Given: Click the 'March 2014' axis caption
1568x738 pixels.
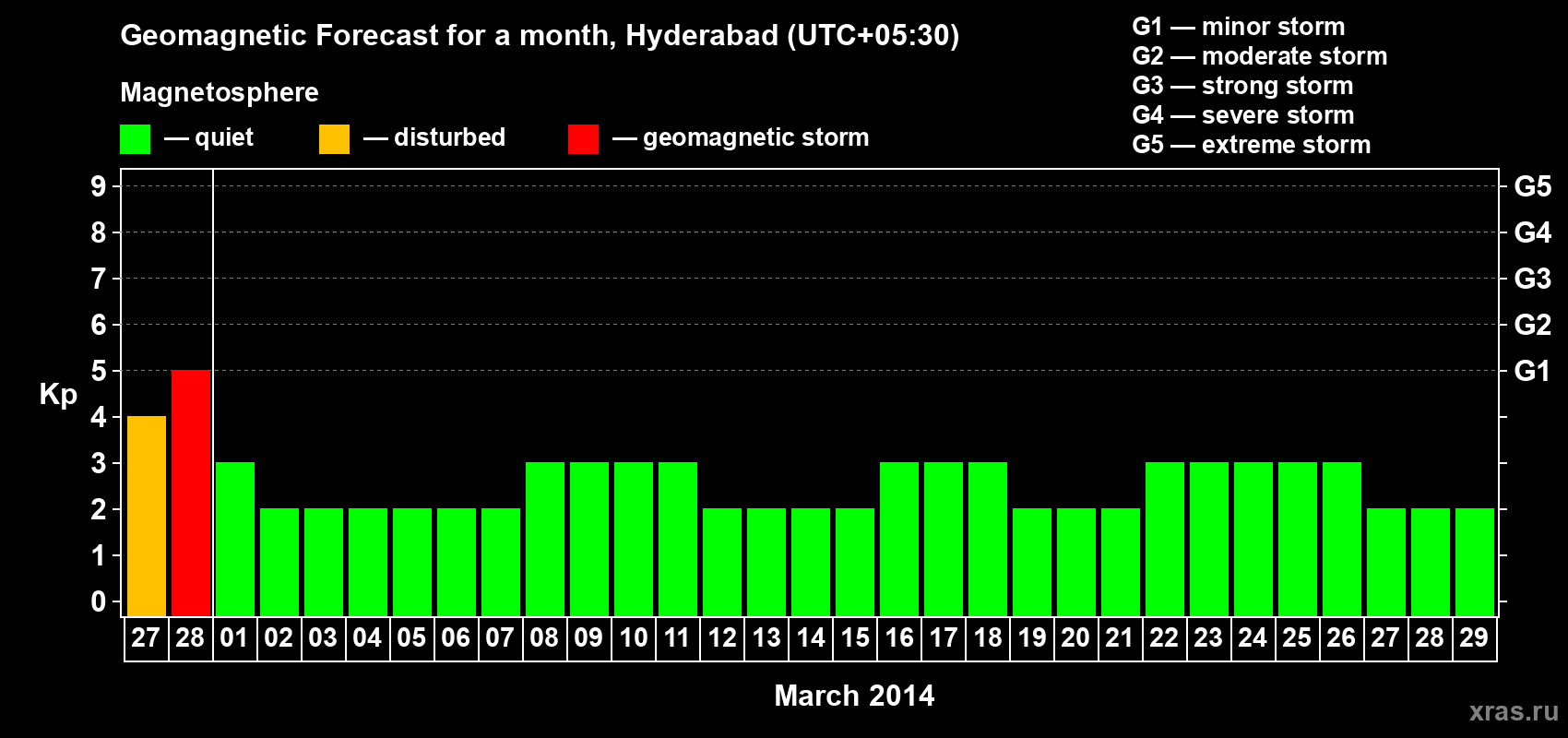Looking at the screenshot, I should (x=854, y=696).
